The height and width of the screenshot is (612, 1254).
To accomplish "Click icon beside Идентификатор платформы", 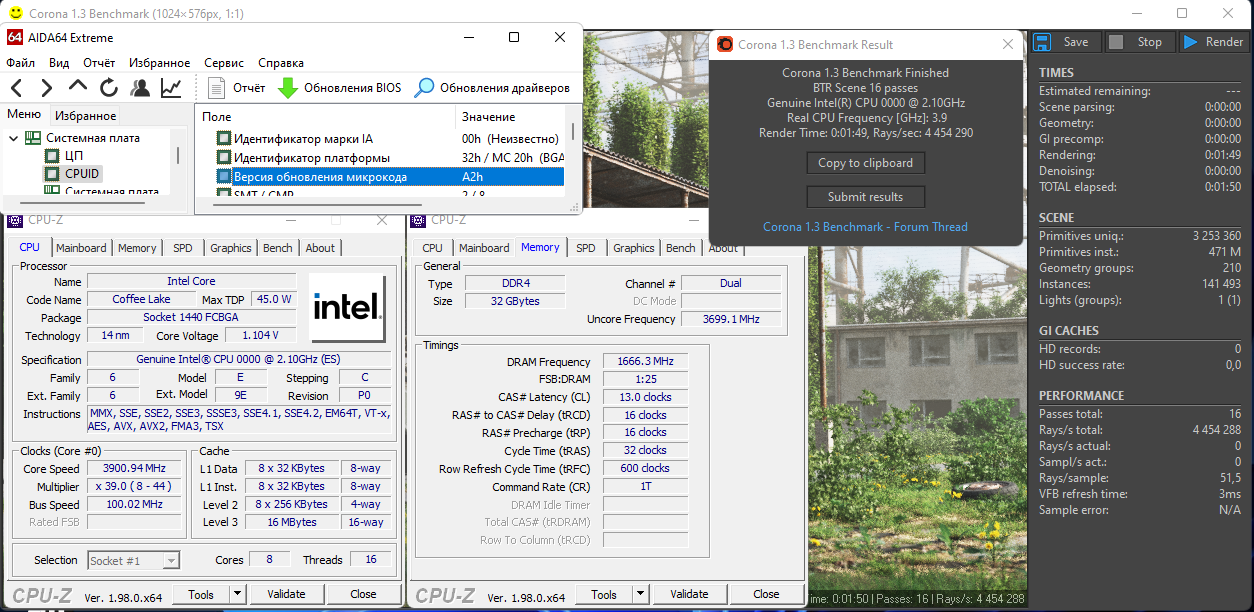I will point(224,158).
